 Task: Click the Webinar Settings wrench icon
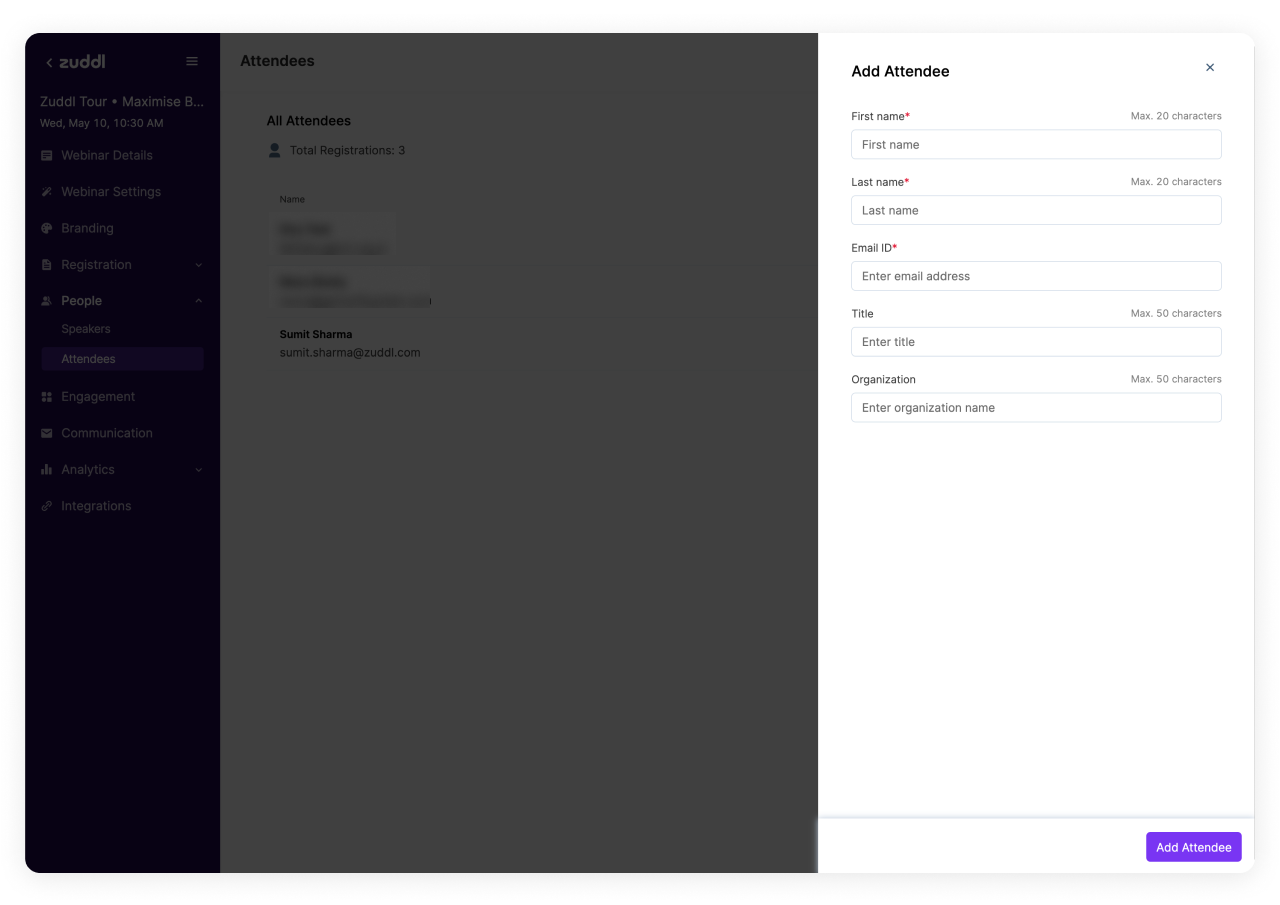[47, 192]
